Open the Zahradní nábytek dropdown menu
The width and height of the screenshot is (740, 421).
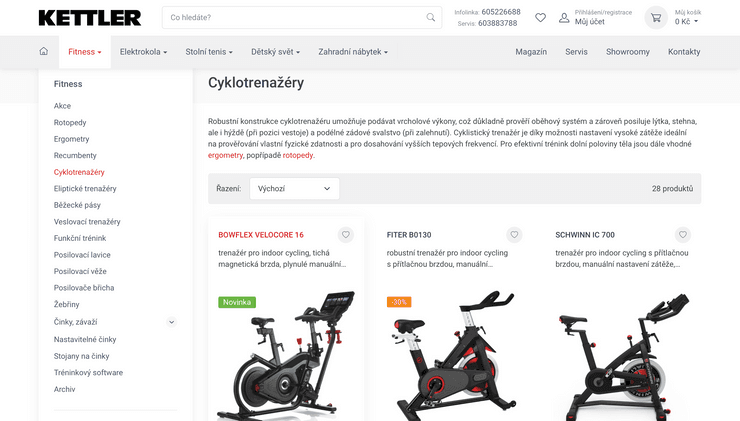[x=352, y=52]
